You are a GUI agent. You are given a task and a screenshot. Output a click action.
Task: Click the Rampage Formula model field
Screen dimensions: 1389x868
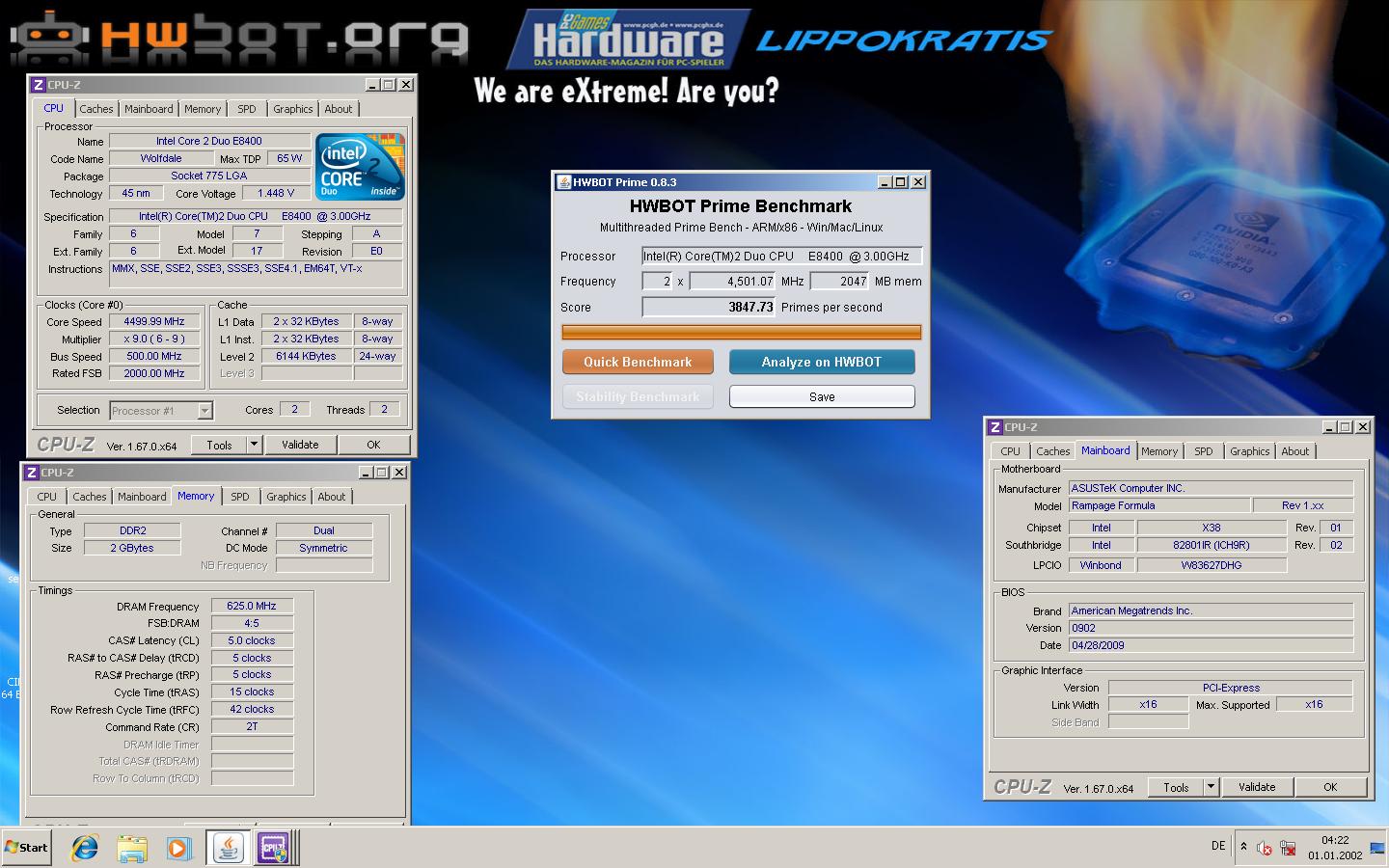click(1158, 505)
